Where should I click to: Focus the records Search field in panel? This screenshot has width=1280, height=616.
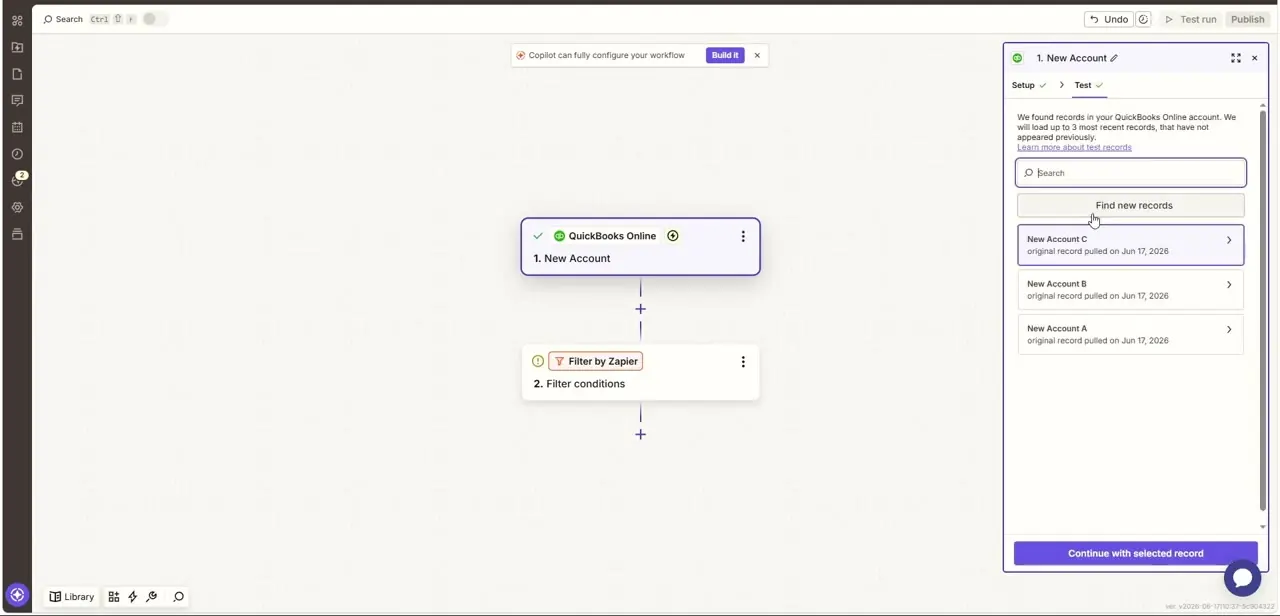tap(1131, 173)
